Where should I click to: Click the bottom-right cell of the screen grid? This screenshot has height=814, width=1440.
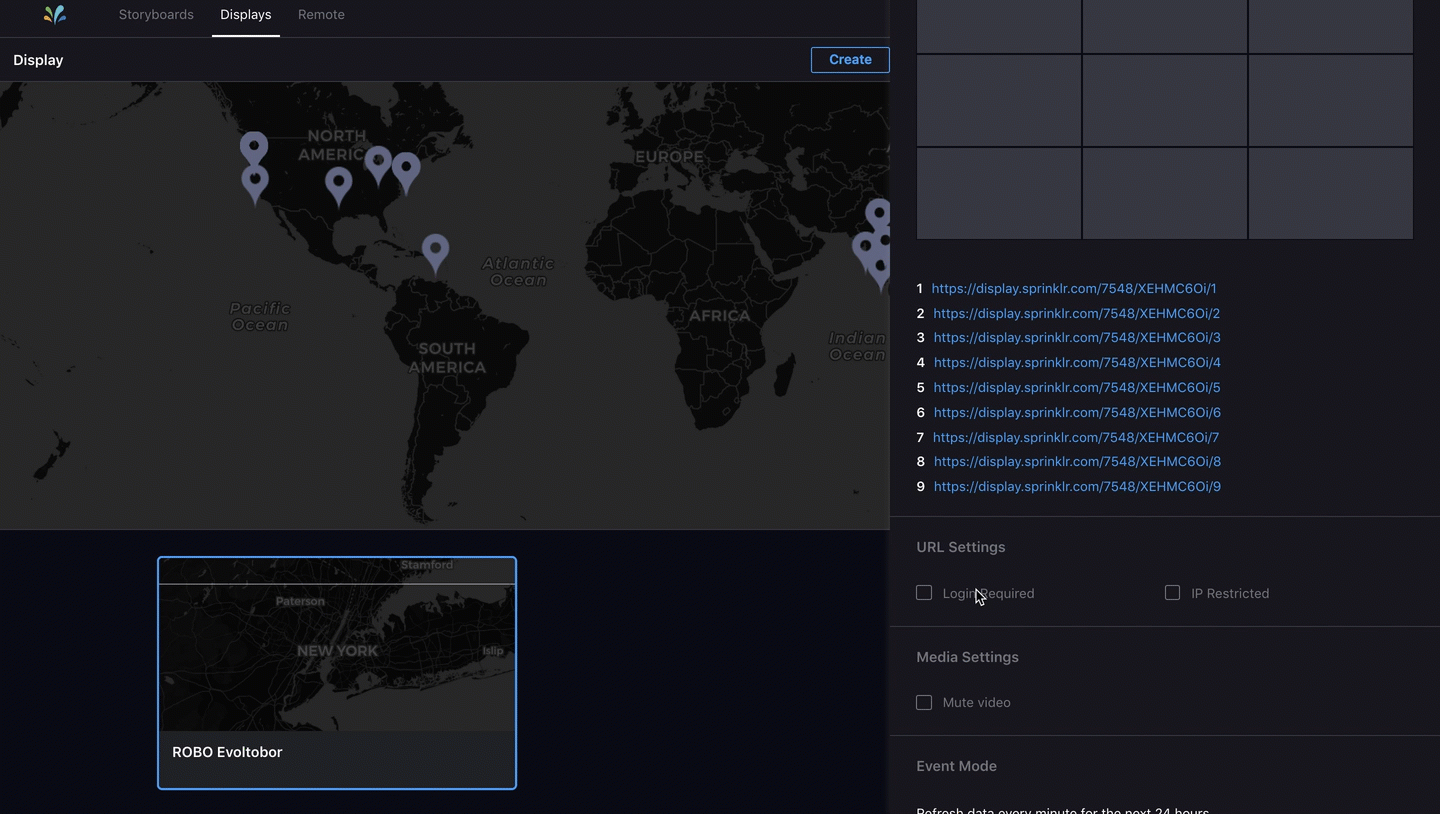(1330, 193)
